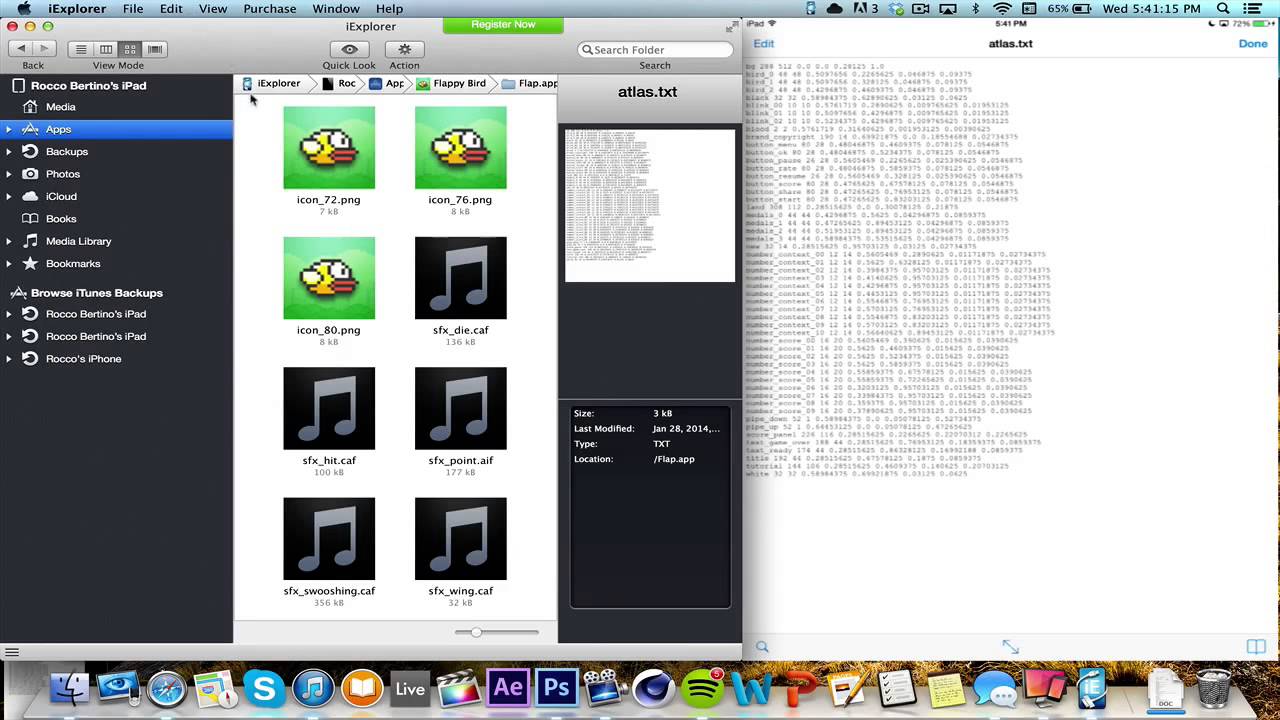Click the iCloud sidebar icon

tap(30, 197)
